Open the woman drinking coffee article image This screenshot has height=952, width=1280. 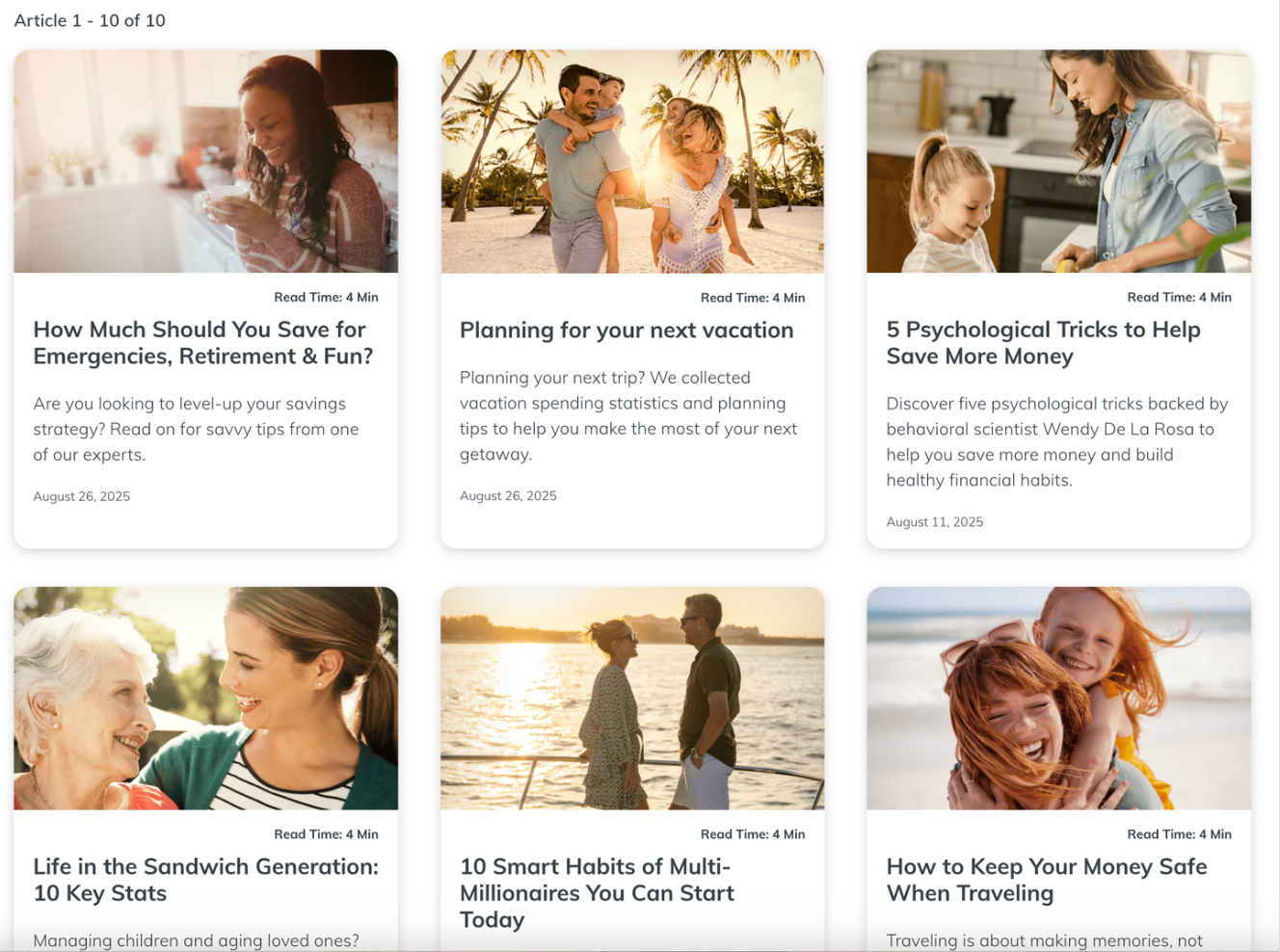tap(205, 161)
